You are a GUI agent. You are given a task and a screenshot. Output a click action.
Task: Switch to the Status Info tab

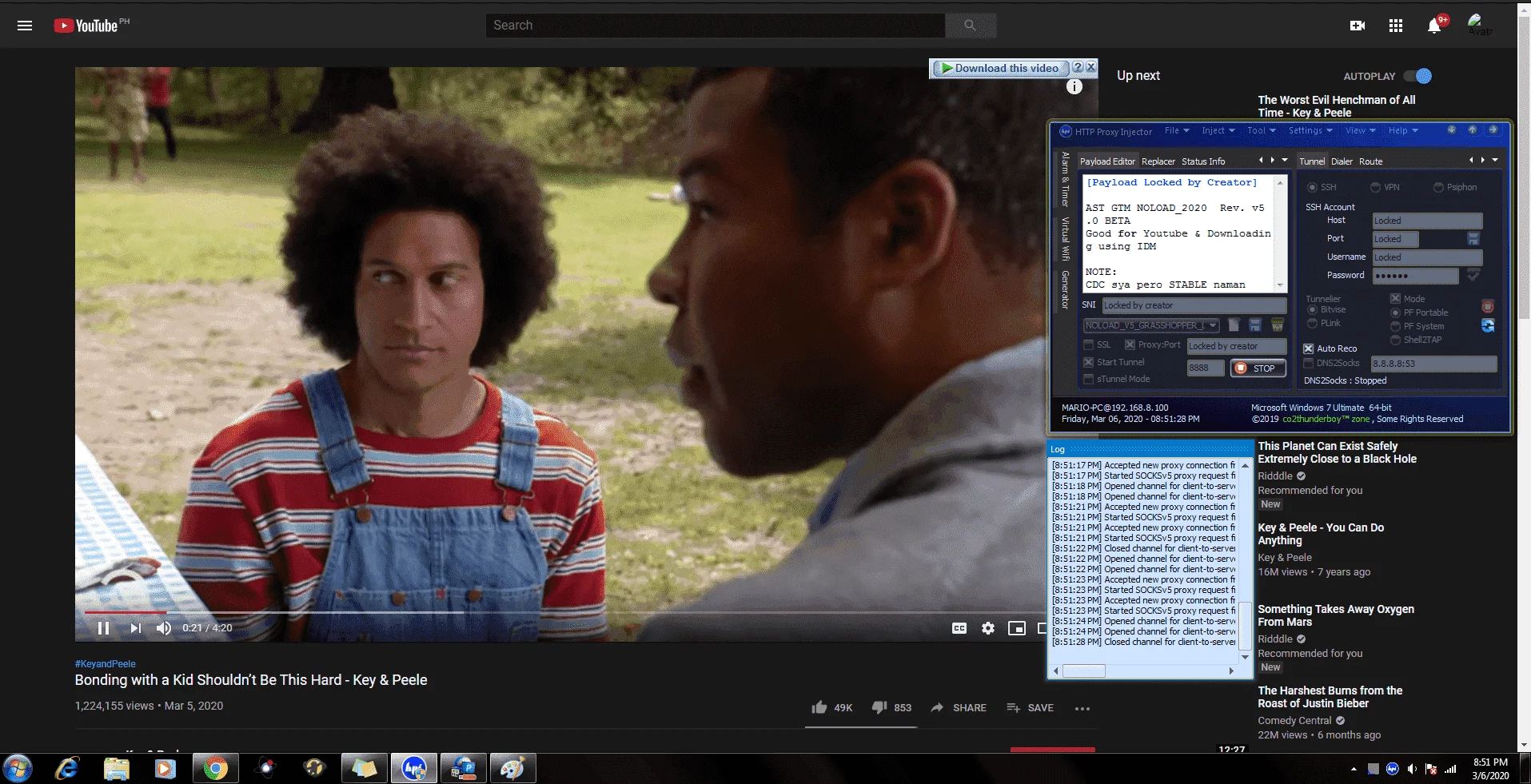tap(1203, 161)
